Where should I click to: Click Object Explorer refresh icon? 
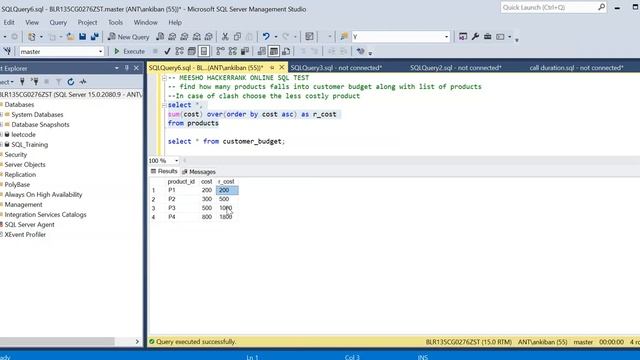click(x=71, y=82)
